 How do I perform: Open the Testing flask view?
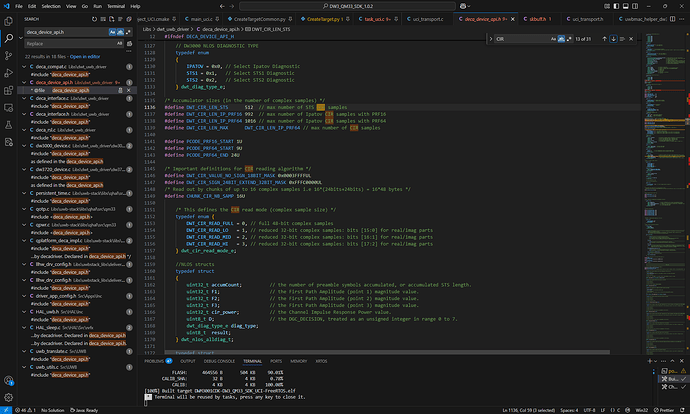8,125
